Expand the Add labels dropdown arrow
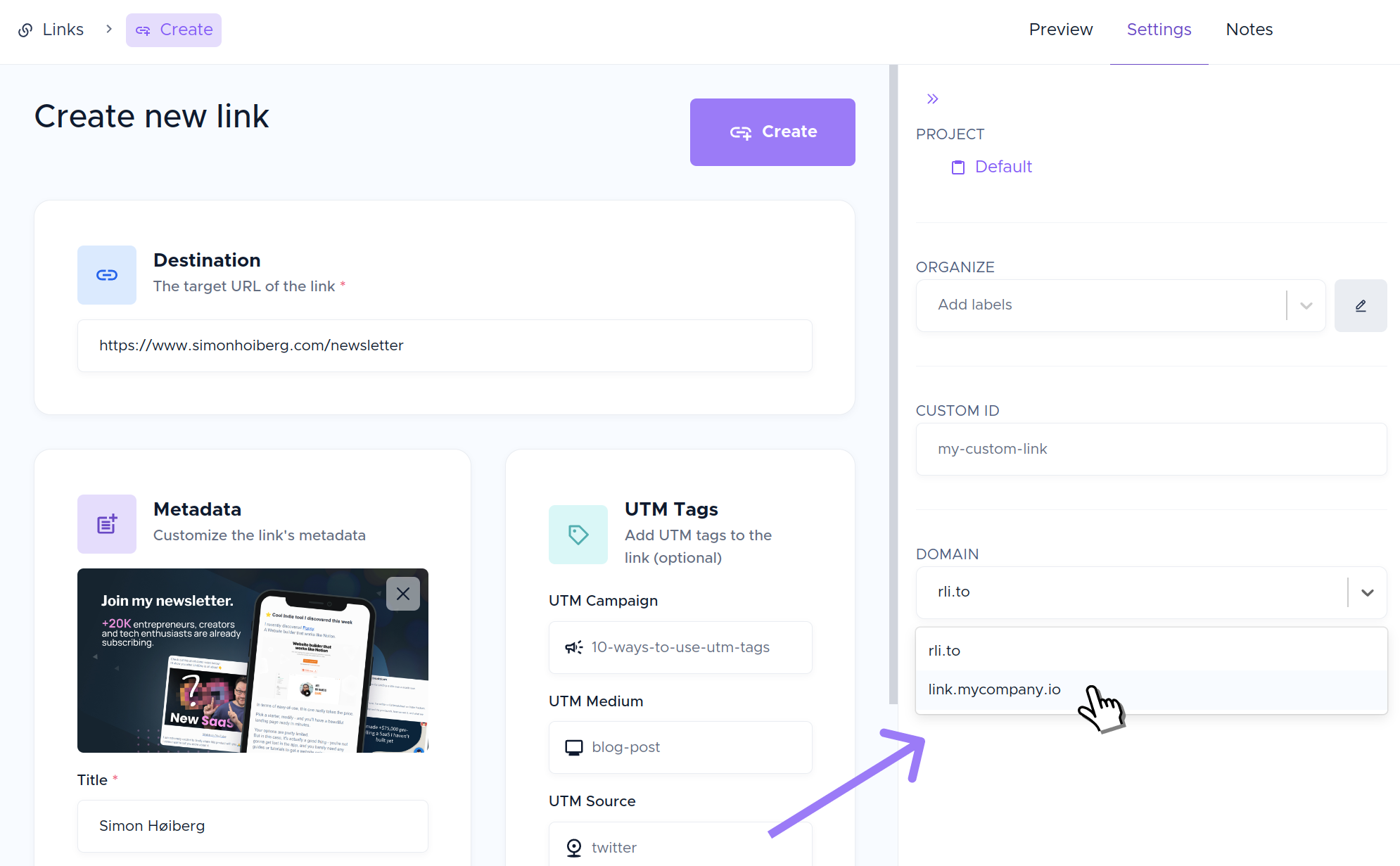This screenshot has height=866, width=1400. pos(1306,305)
